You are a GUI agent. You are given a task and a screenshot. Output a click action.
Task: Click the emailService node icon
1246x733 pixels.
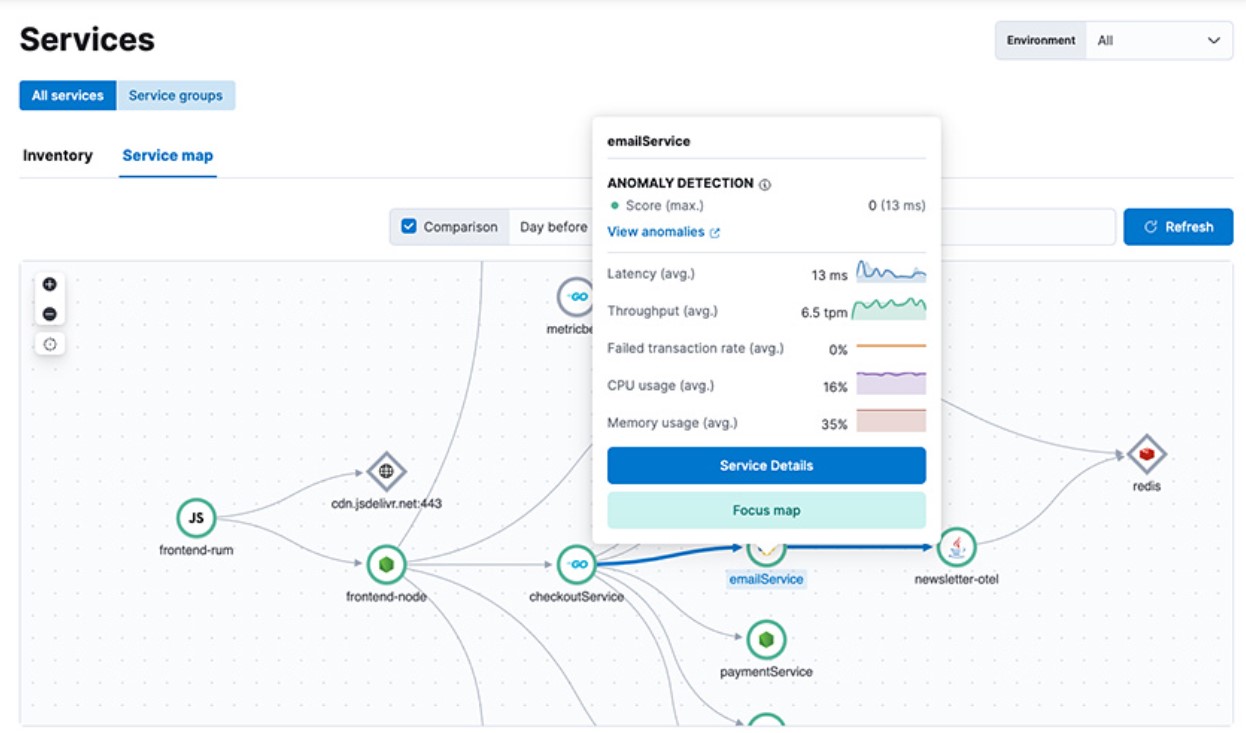[766, 552]
